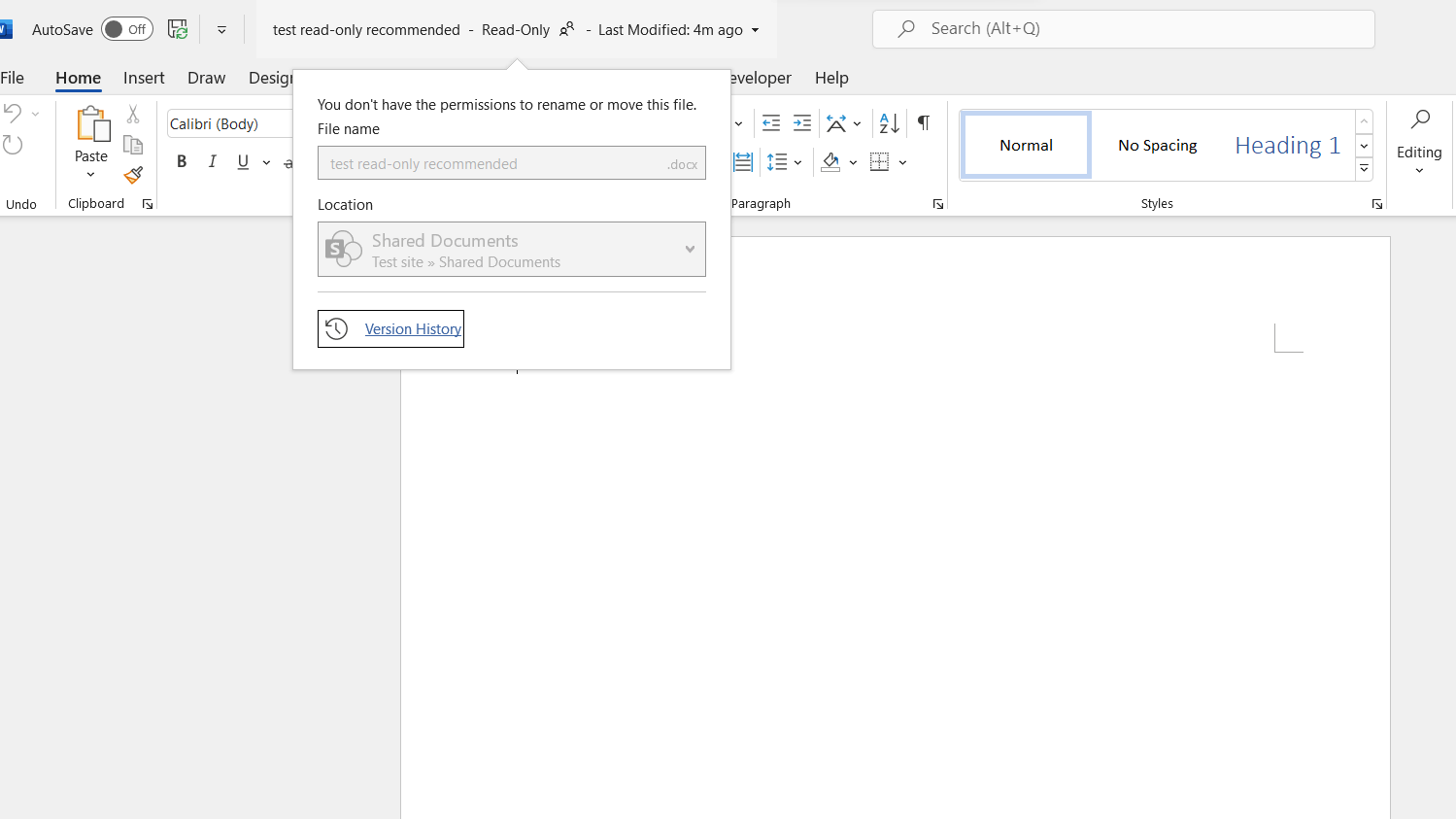Apply the Heading 1 style
Viewport: 1456px width, 819px height.
click(x=1287, y=144)
